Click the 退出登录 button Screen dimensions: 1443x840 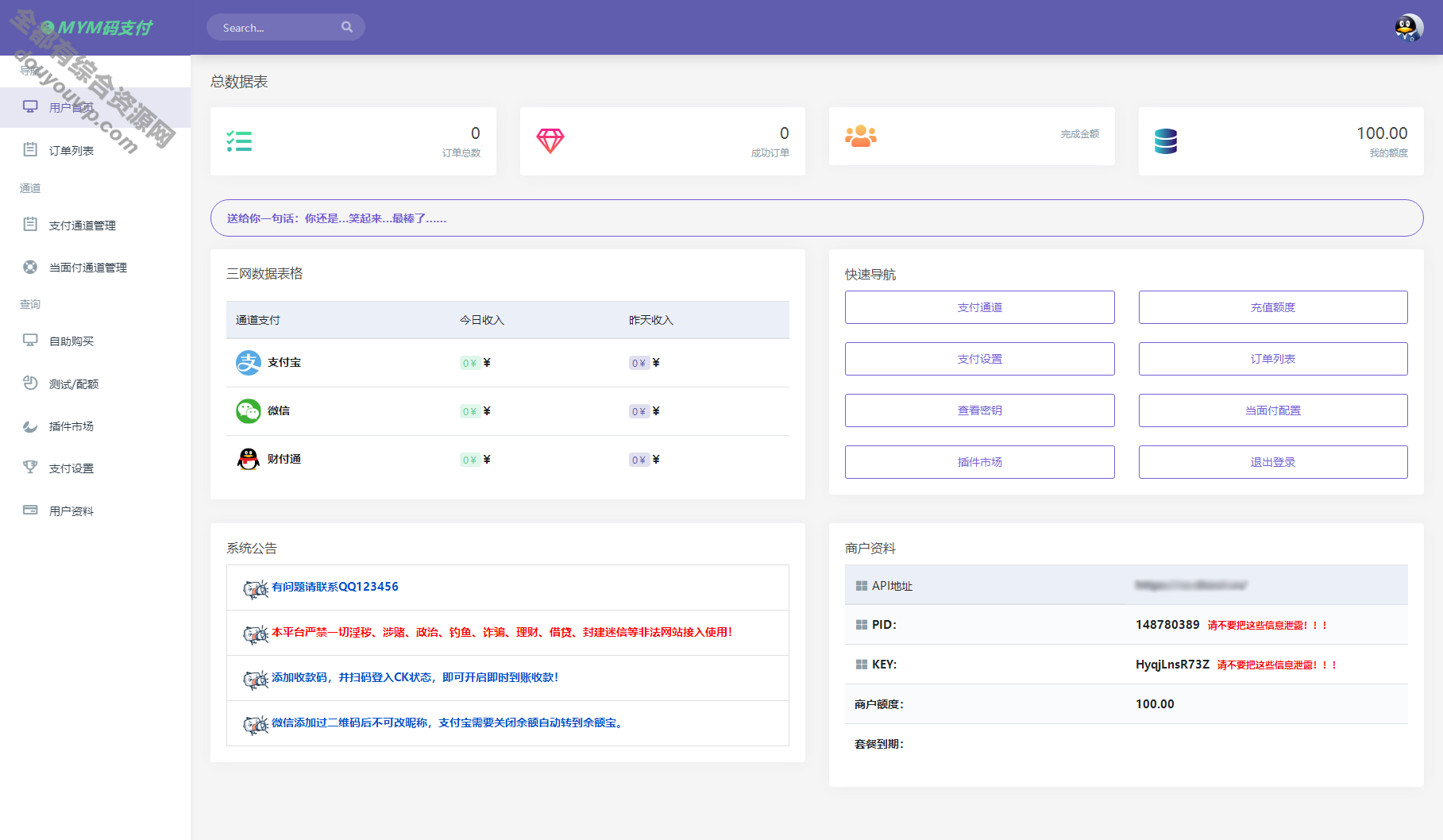pyautogui.click(x=1273, y=462)
